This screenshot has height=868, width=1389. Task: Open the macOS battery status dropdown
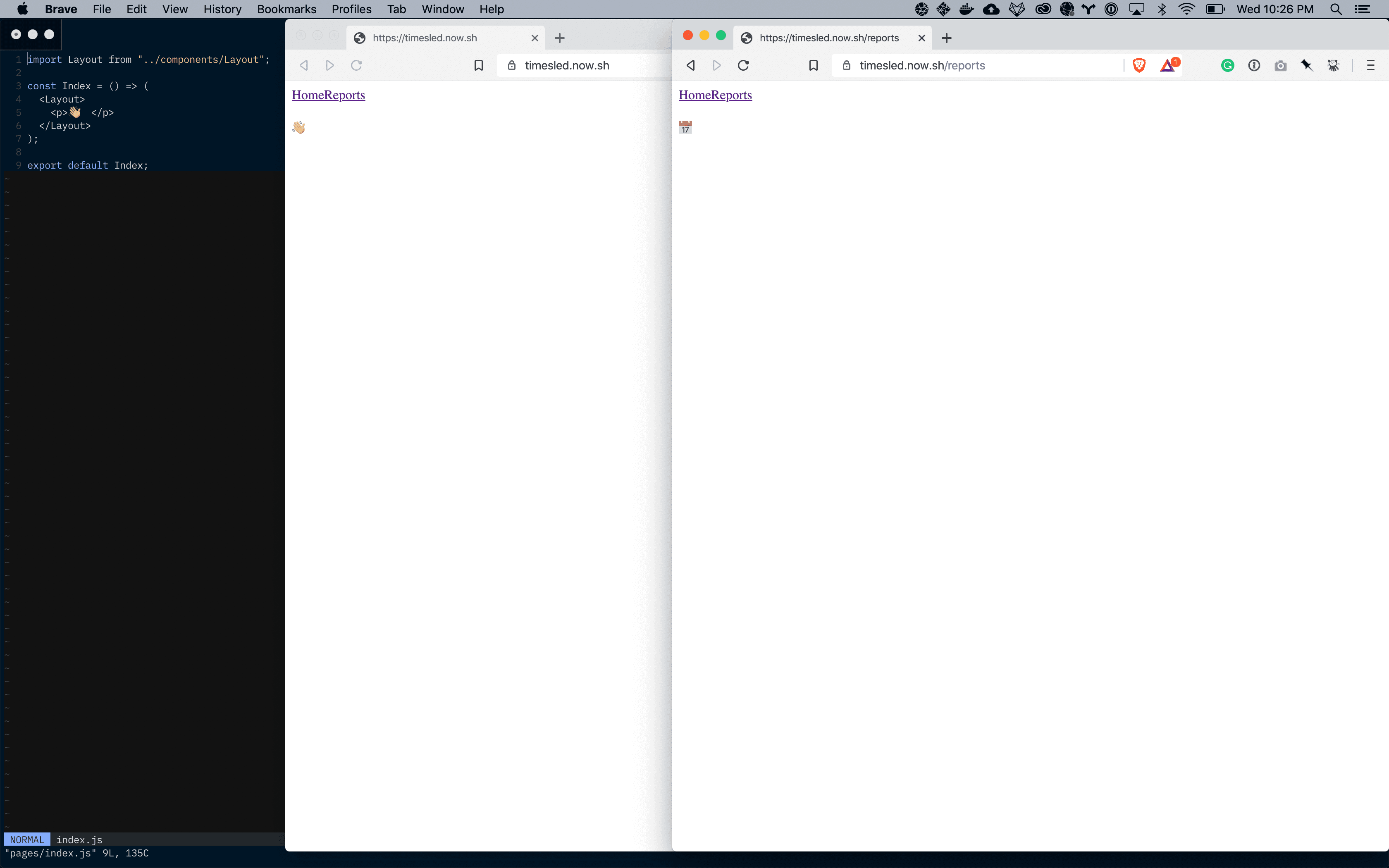[1215, 9]
